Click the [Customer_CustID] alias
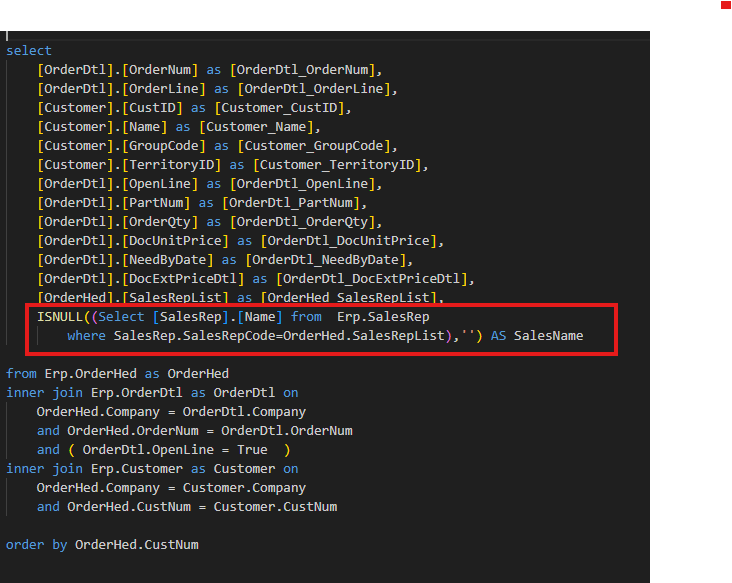The image size is (732, 583). 280,108
